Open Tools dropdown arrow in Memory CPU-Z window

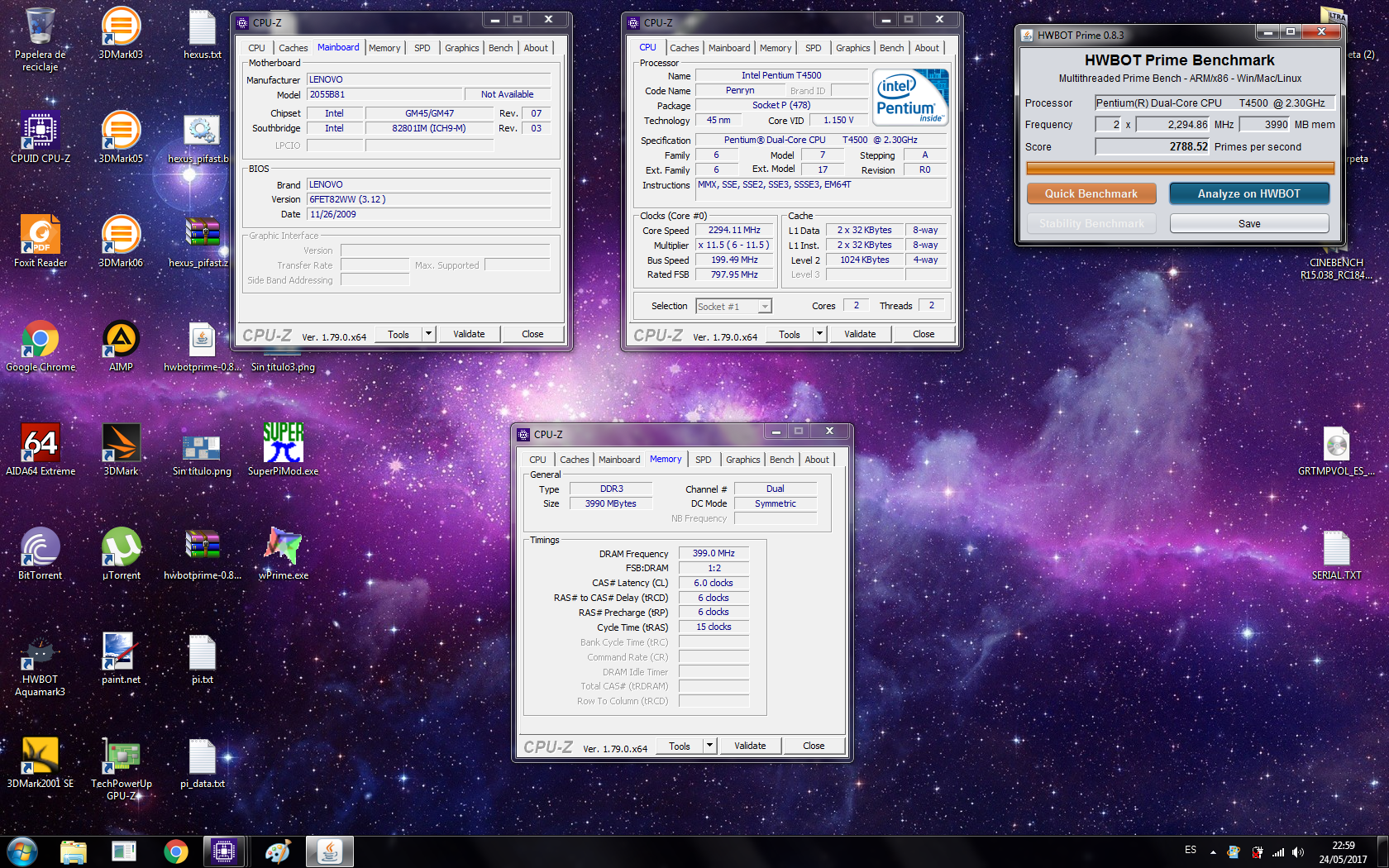tap(709, 746)
